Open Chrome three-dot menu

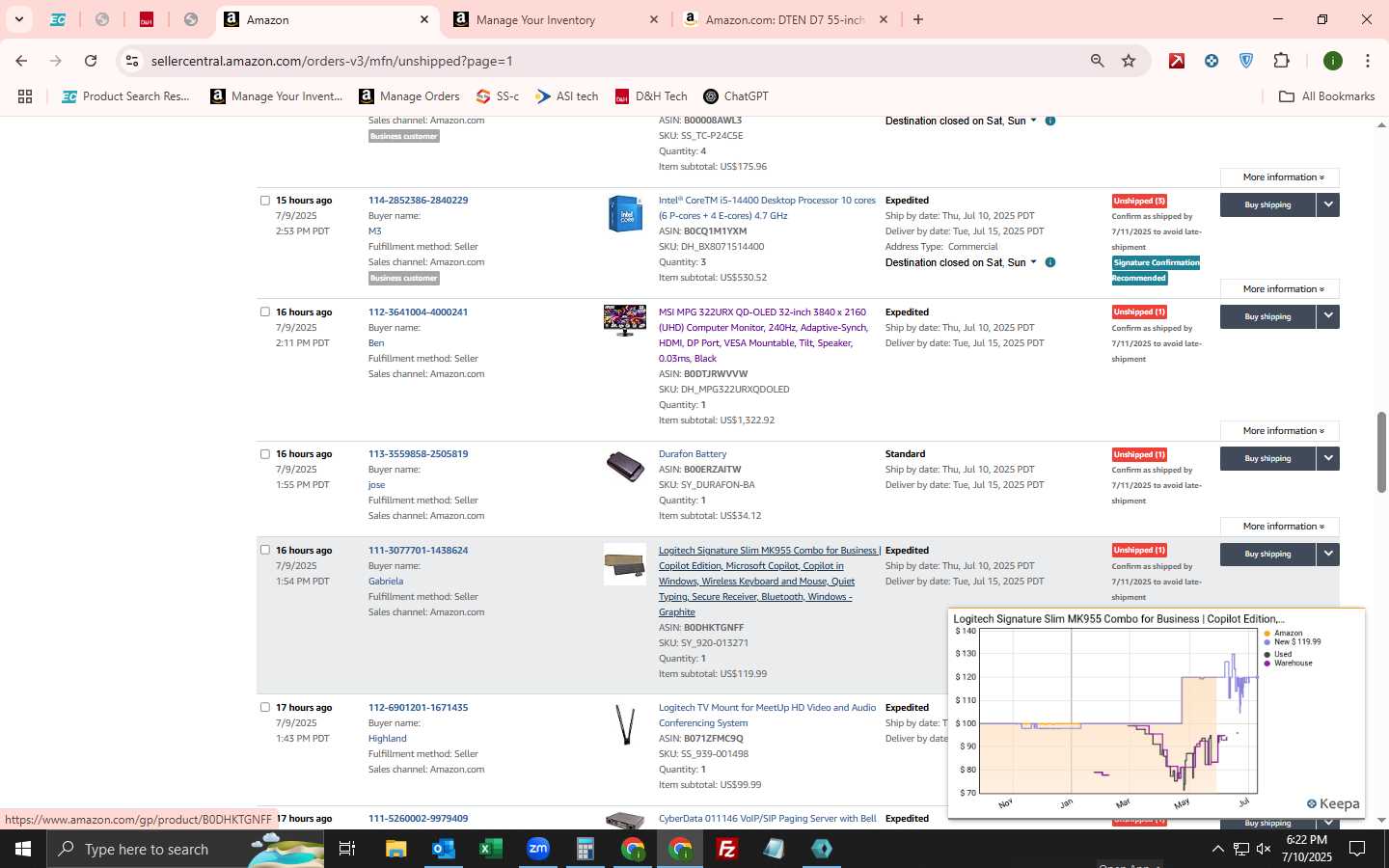pyautogui.click(x=1368, y=61)
